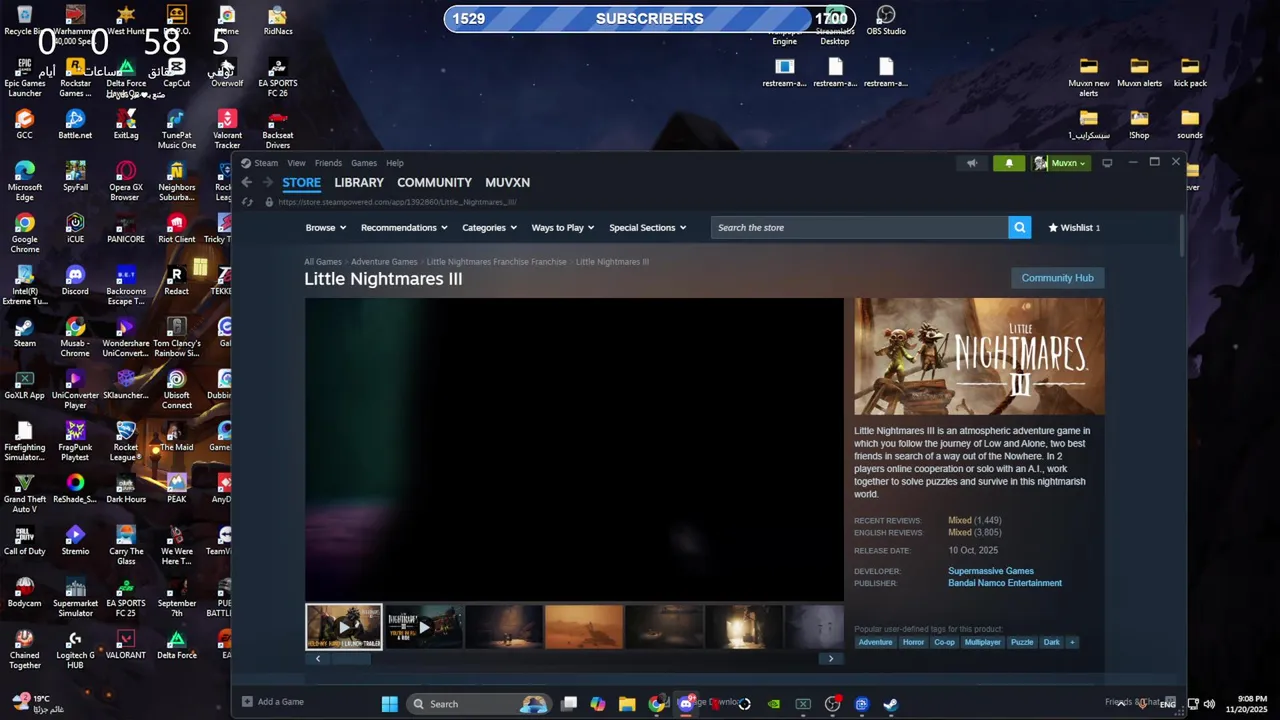Select the Puzzle tag
The image size is (1280, 720).
[x=1022, y=642]
